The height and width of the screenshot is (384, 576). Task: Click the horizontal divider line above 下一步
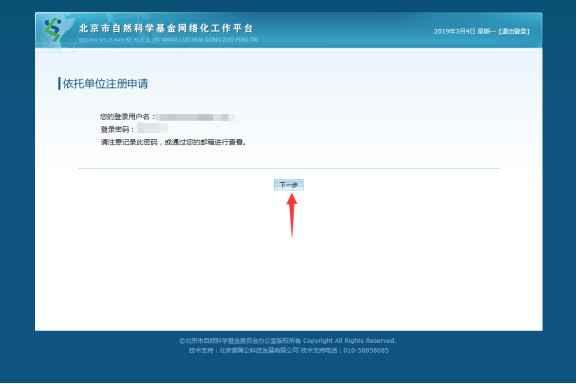pyautogui.click(x=288, y=169)
